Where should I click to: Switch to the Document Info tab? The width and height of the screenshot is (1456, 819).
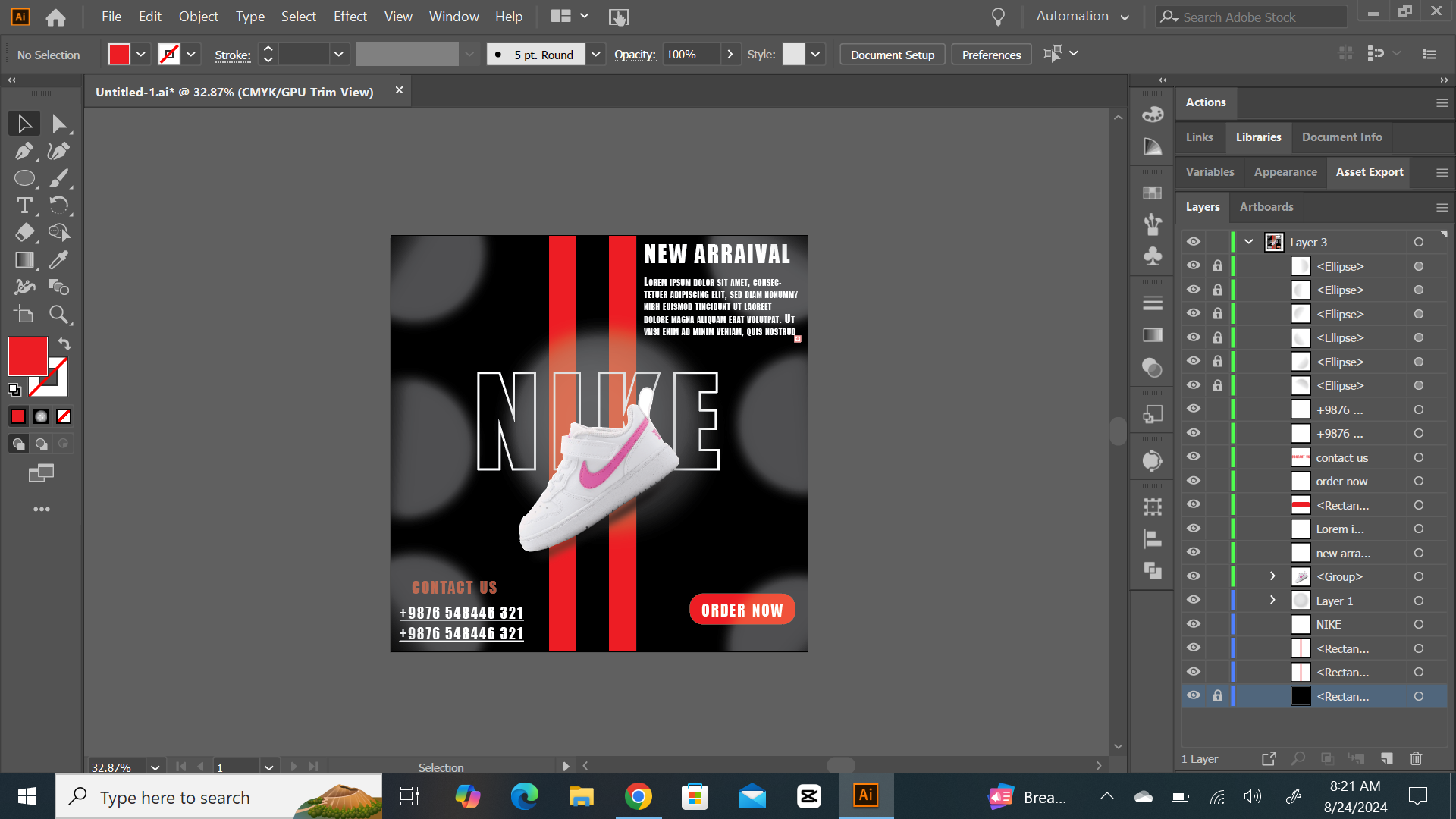[x=1341, y=137]
